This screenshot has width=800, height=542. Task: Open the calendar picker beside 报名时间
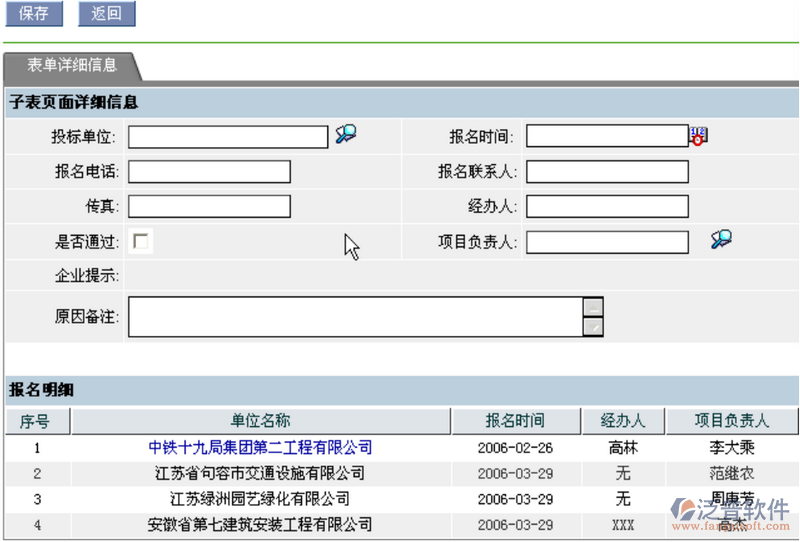(x=698, y=136)
